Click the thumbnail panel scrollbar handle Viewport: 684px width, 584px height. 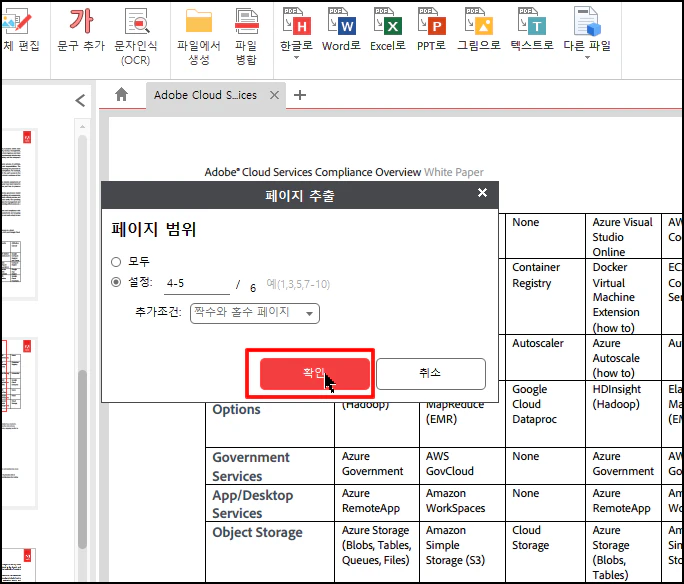[x=82, y=459]
